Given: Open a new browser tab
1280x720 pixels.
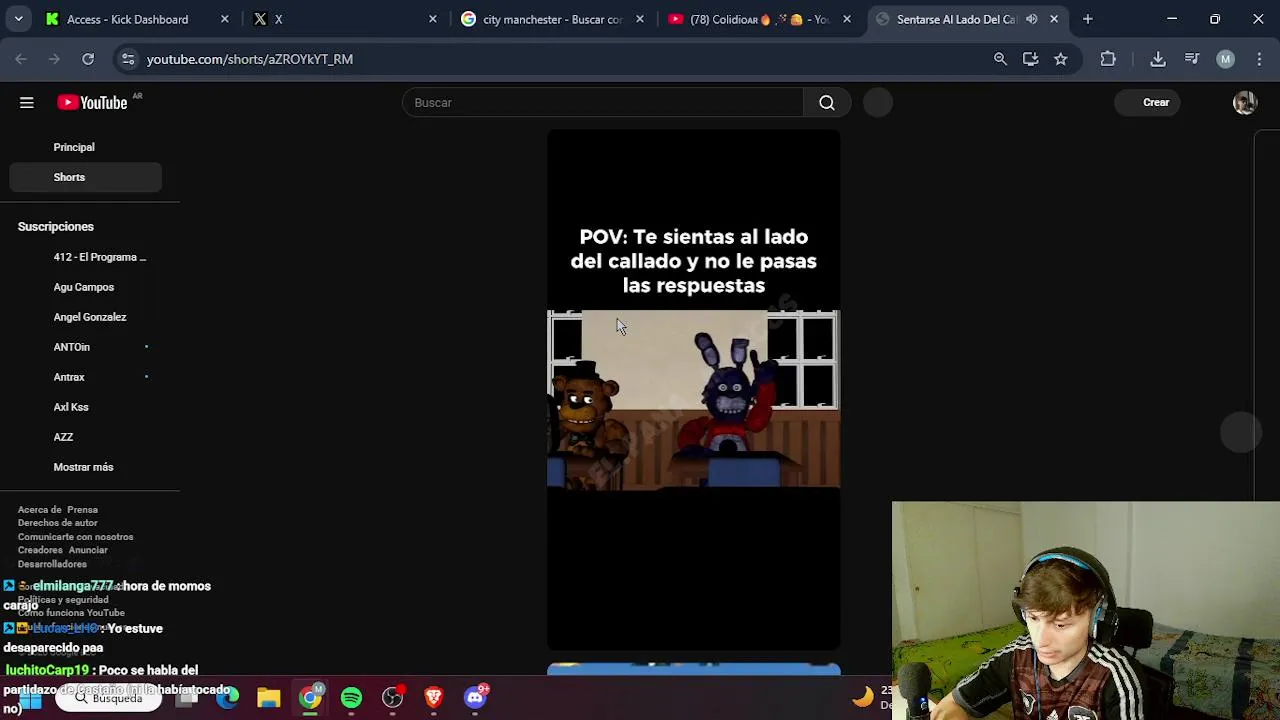Looking at the screenshot, I should (1088, 19).
